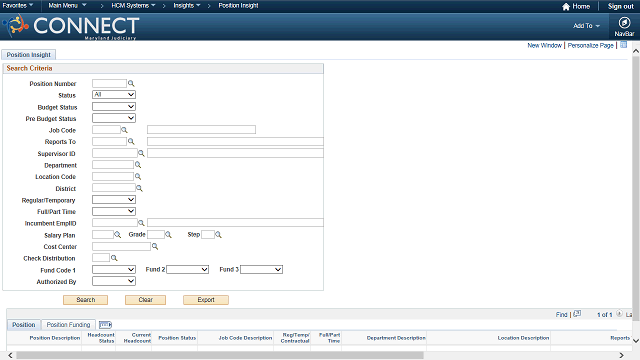Expand the Fund 2 dropdown
The height and width of the screenshot is (360, 640).
point(188,269)
